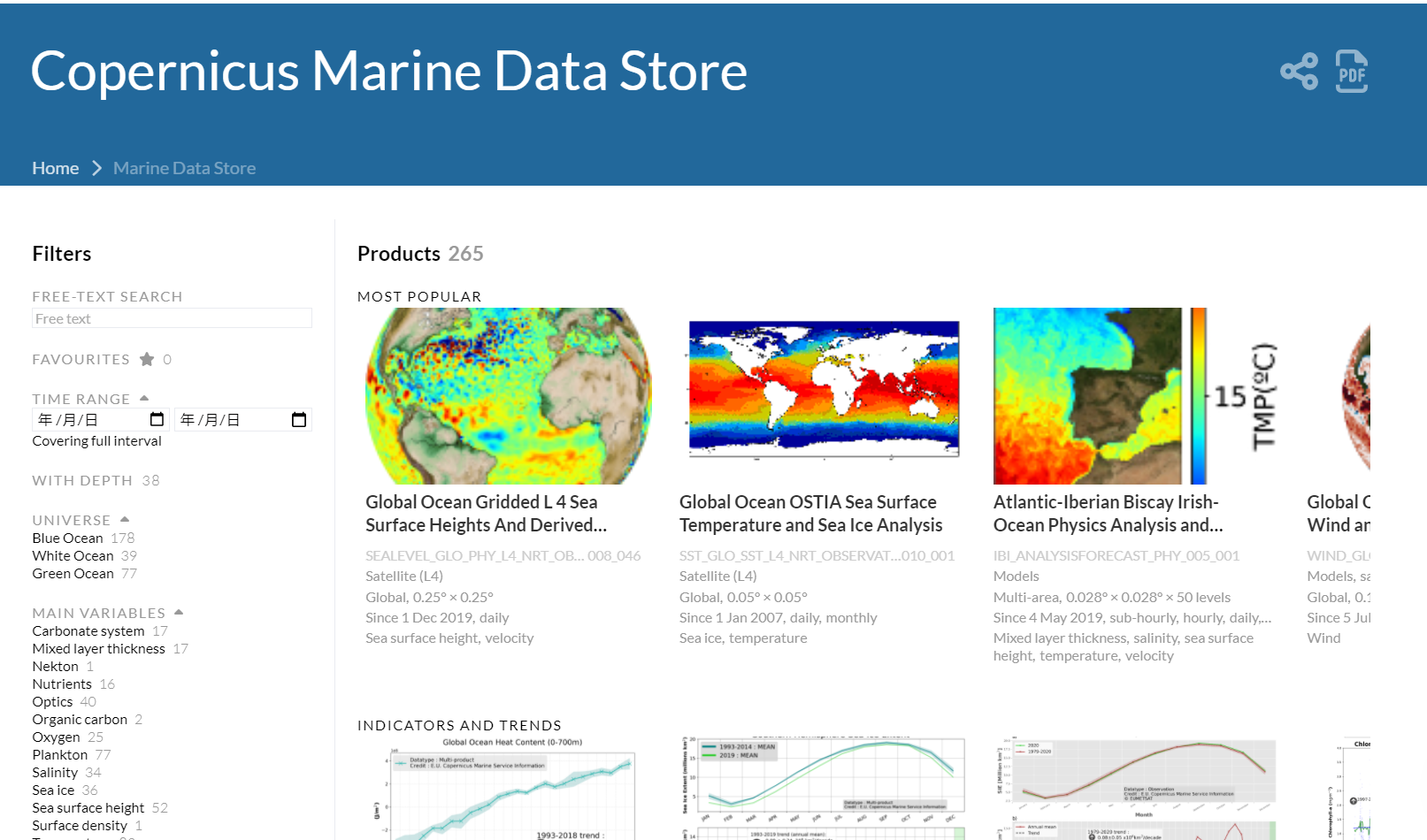Viewport: 1427px width, 840px height.
Task: Collapse the Time Range filter section
Action: click(144, 398)
